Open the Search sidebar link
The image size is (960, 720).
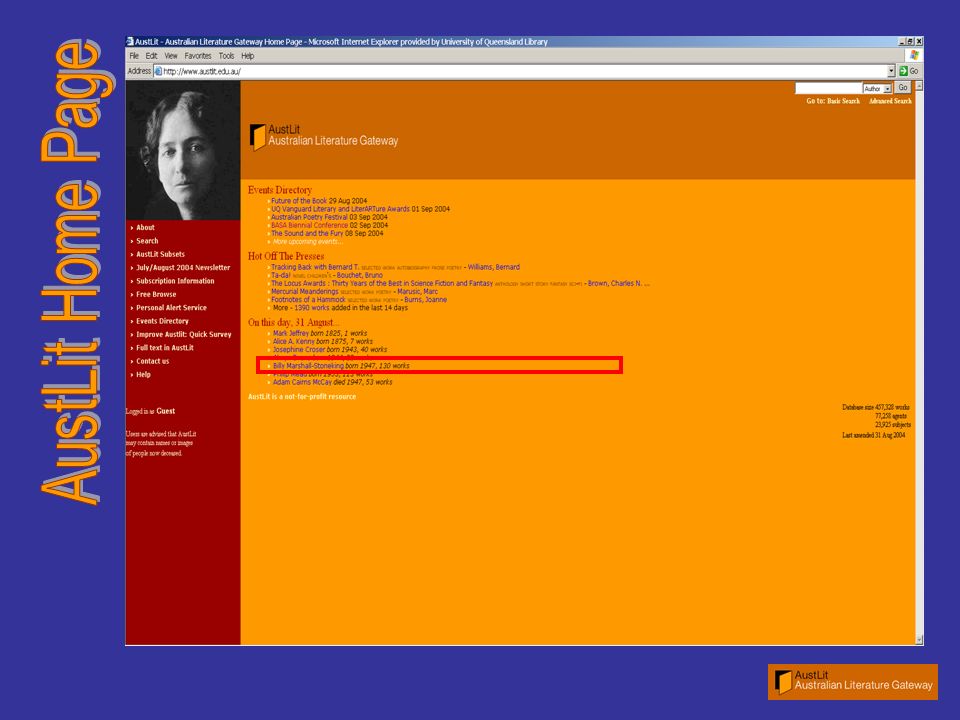[147, 241]
